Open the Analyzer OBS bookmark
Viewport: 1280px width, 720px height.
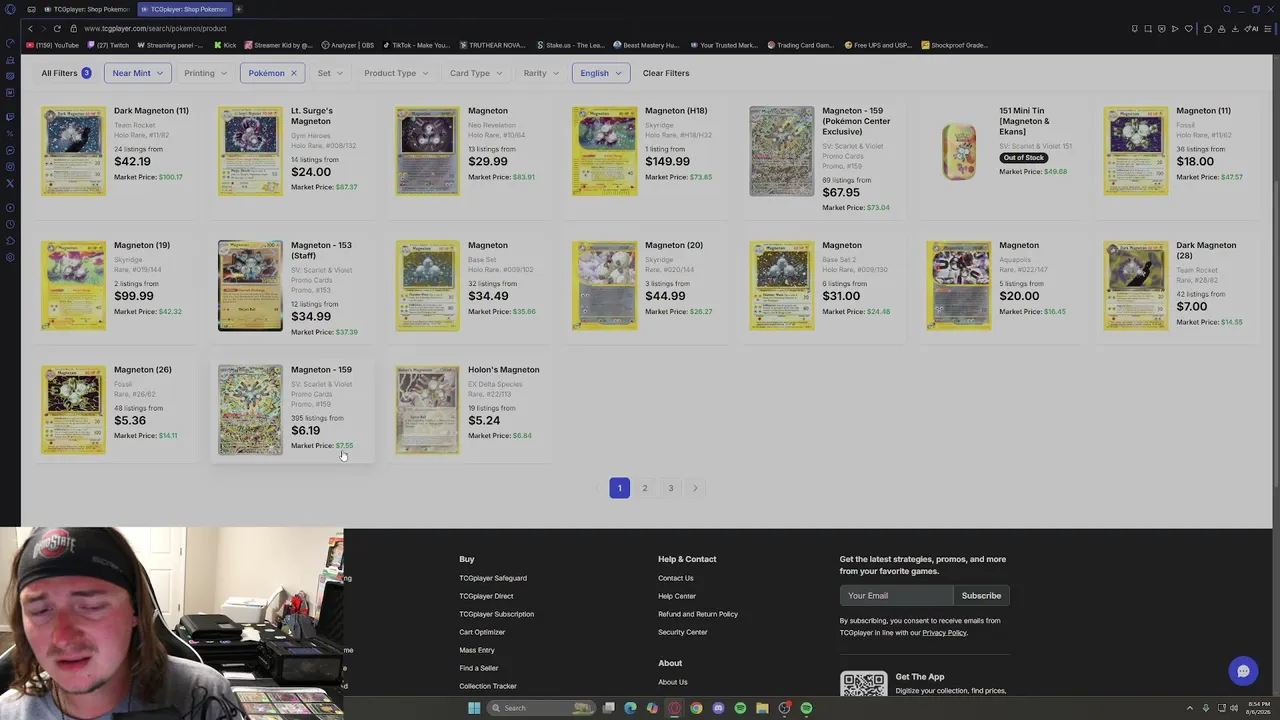click(350, 45)
